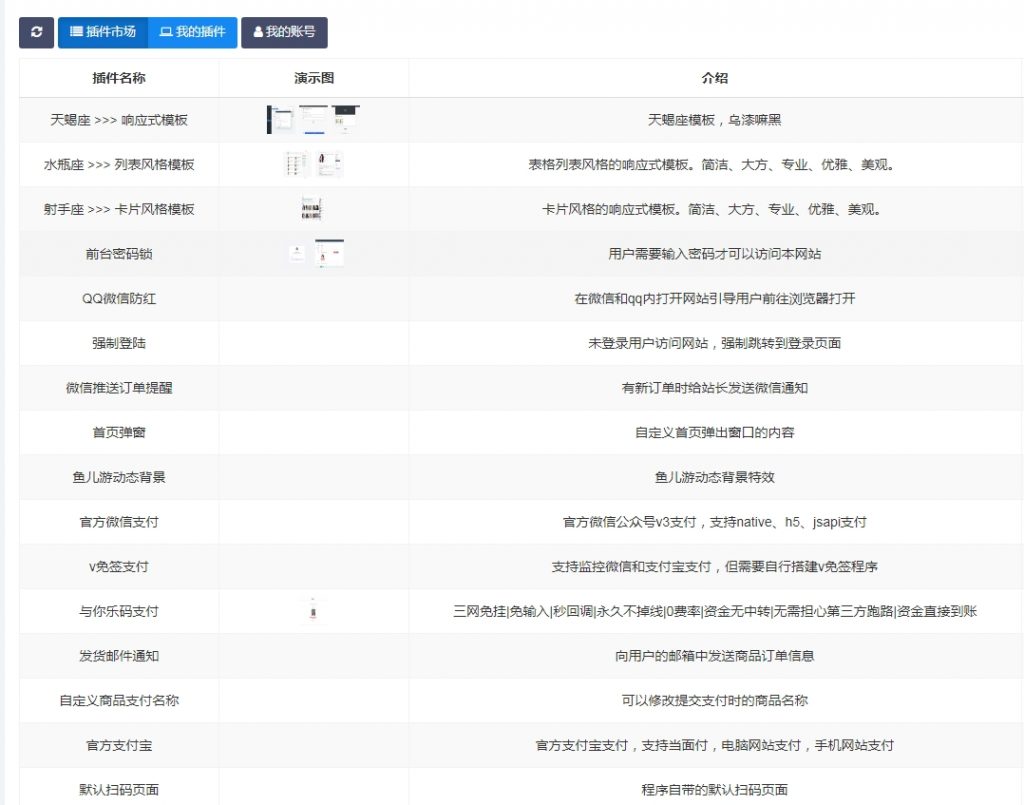
Task: Select the QQ微信防红 plugin name
Action: coord(119,299)
